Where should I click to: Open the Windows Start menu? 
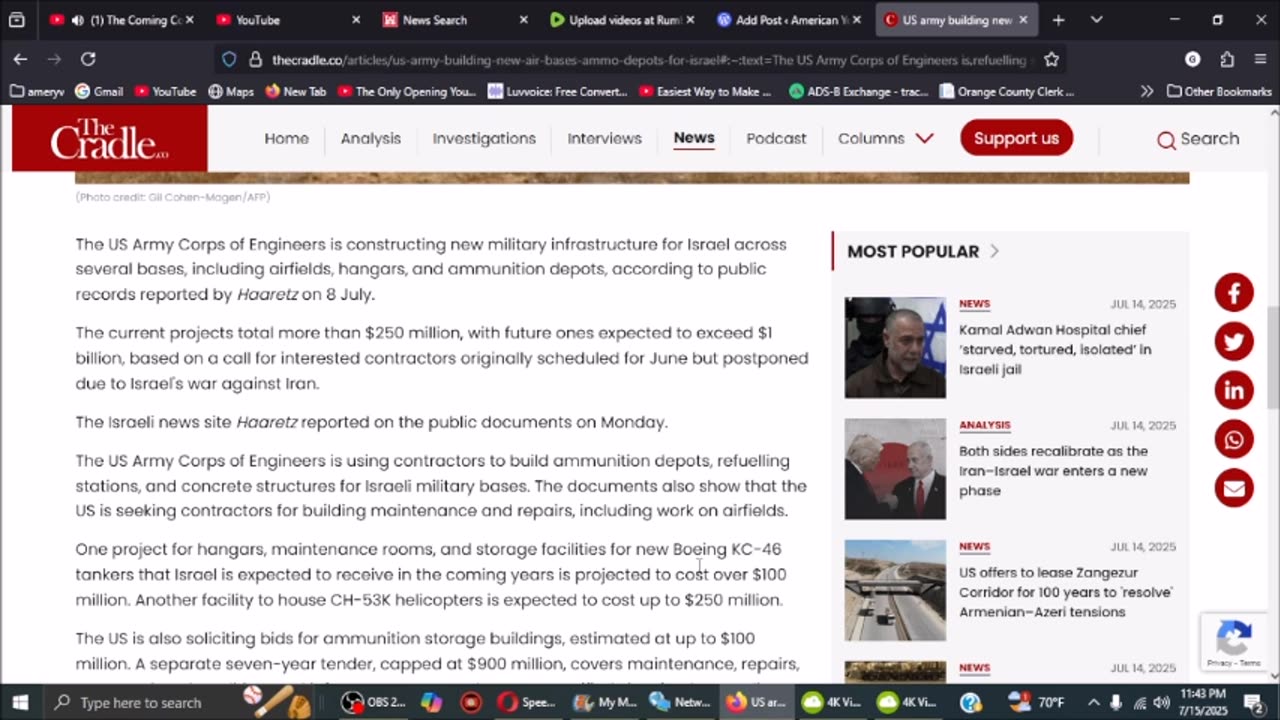20,702
